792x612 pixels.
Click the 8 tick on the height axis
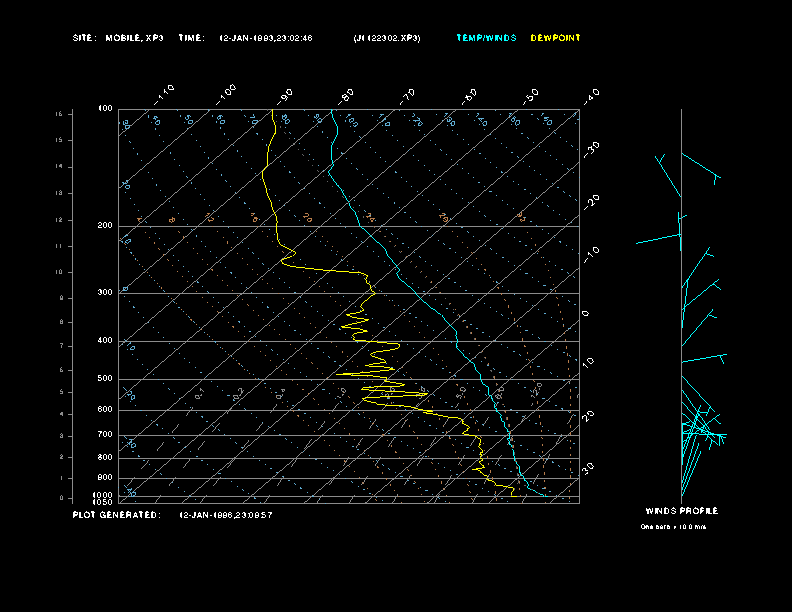62,322
